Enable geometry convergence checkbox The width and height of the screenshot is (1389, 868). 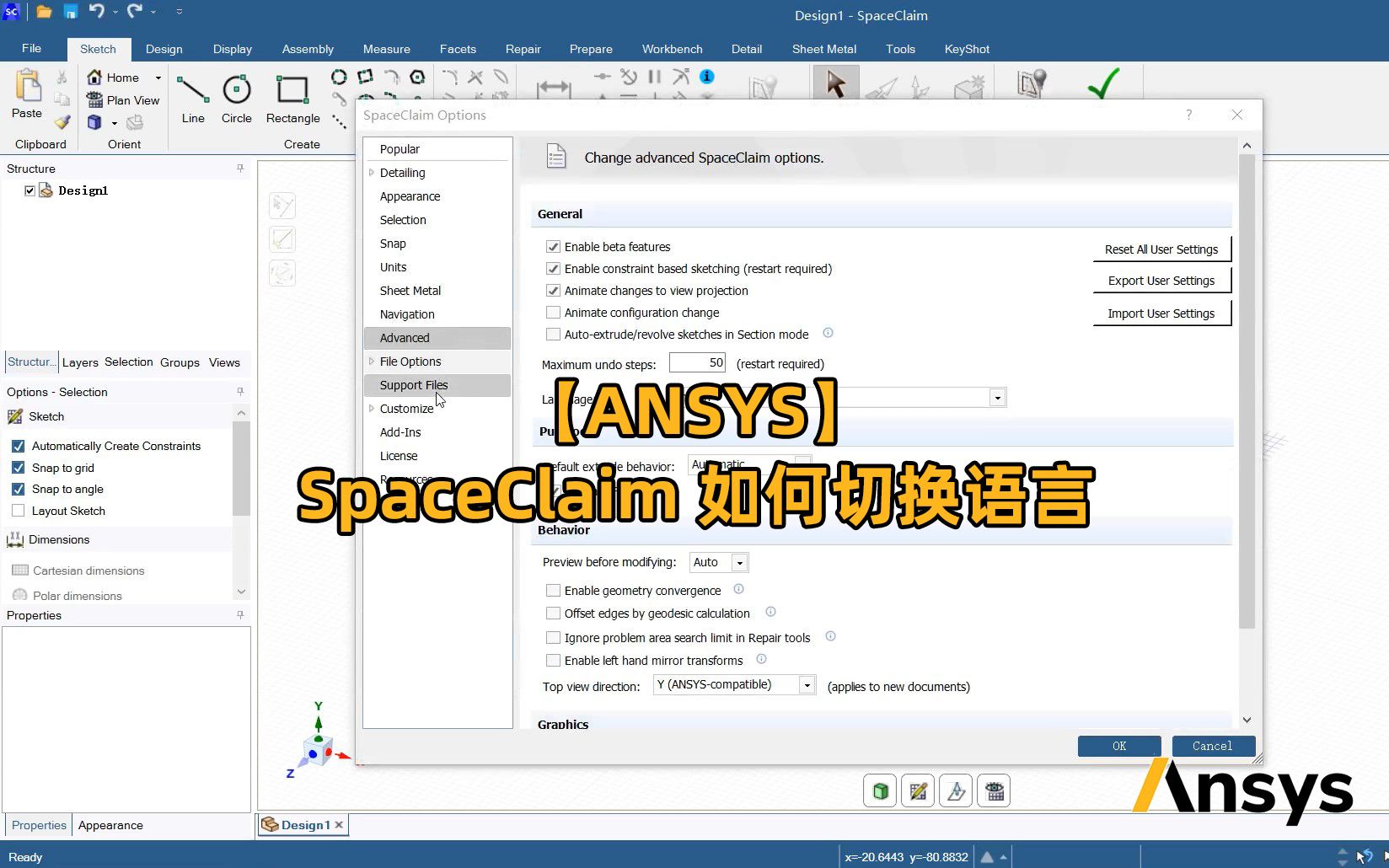(553, 591)
